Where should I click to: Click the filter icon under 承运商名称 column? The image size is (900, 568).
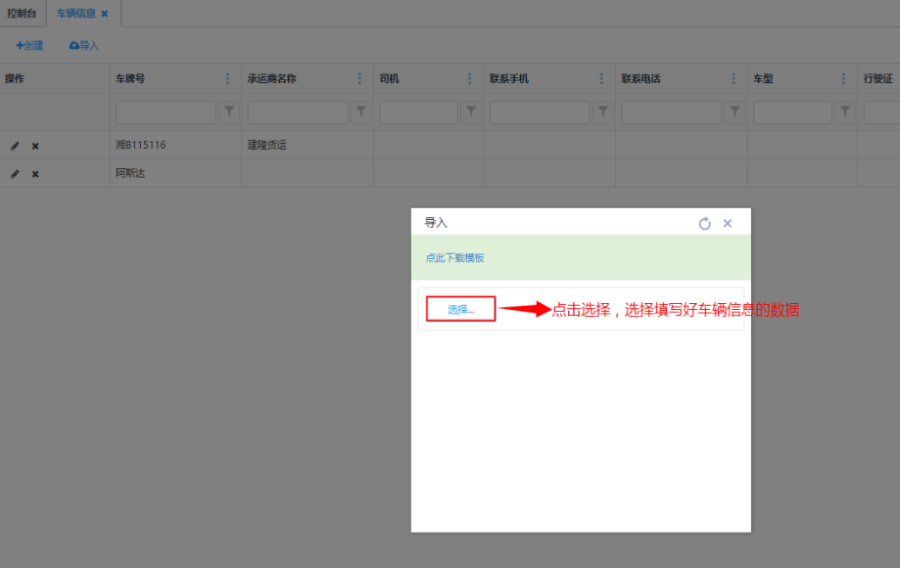click(x=361, y=112)
